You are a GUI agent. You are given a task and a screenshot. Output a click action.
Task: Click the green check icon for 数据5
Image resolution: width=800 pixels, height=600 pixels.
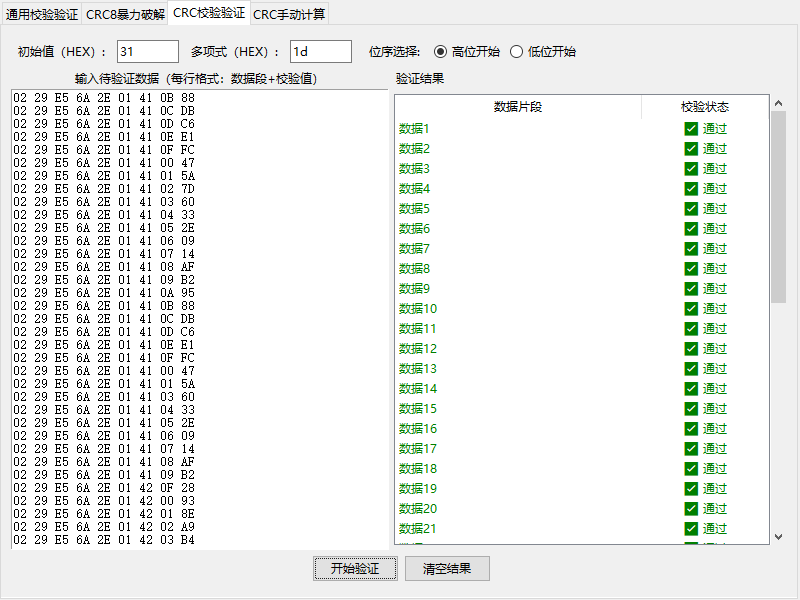click(691, 209)
